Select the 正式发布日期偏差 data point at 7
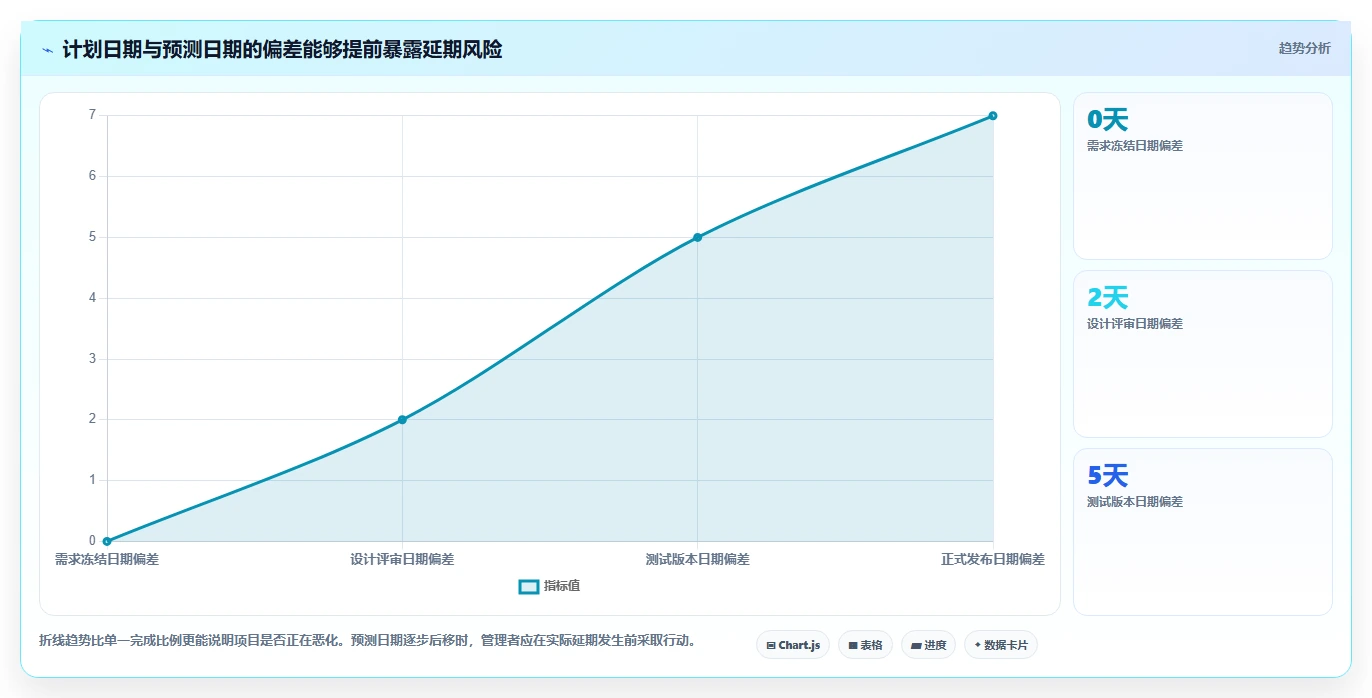Image resolution: width=1372 pixels, height=698 pixels. tap(993, 116)
